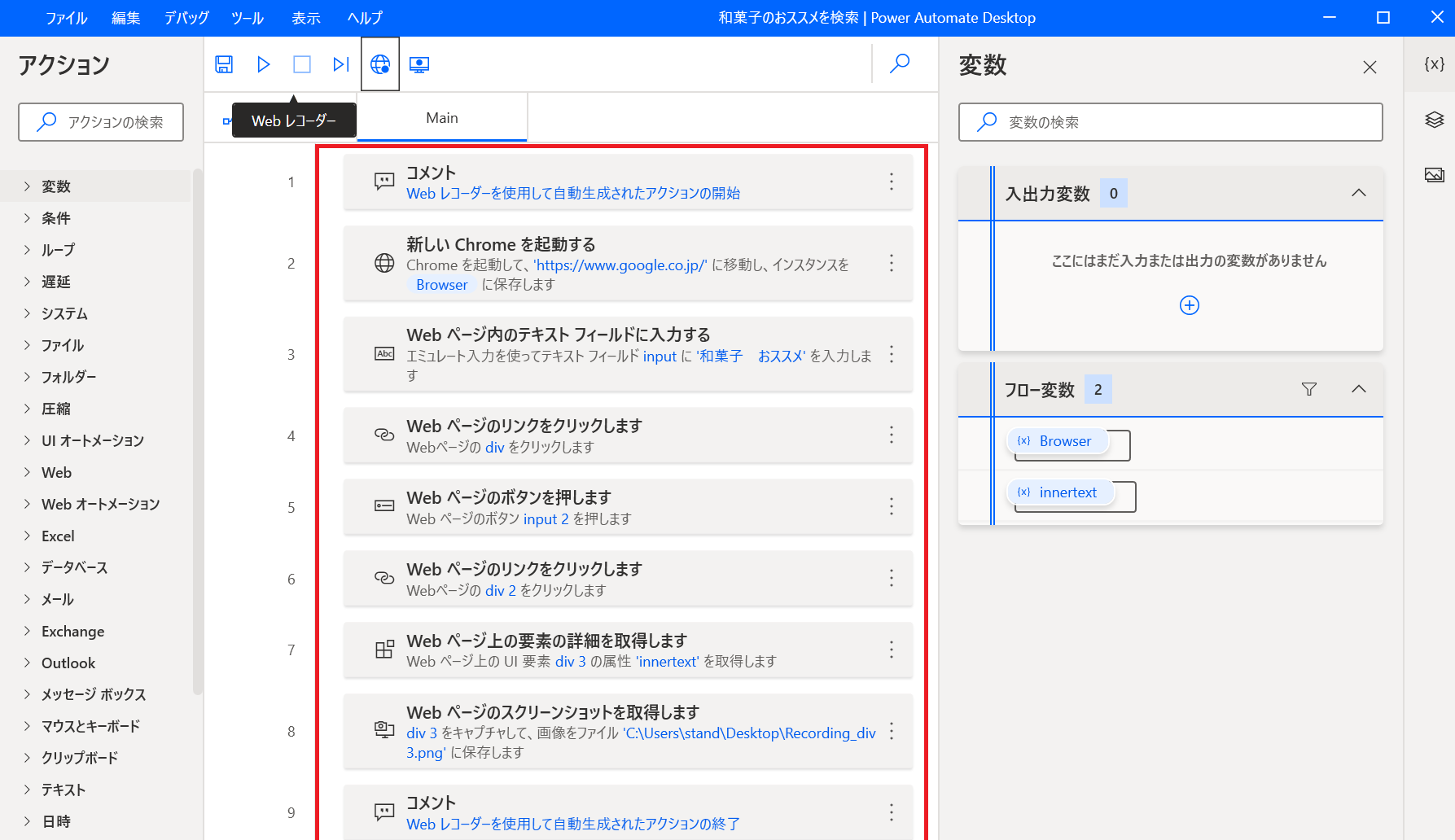
Task: Open the 表示 menu
Action: 306,18
